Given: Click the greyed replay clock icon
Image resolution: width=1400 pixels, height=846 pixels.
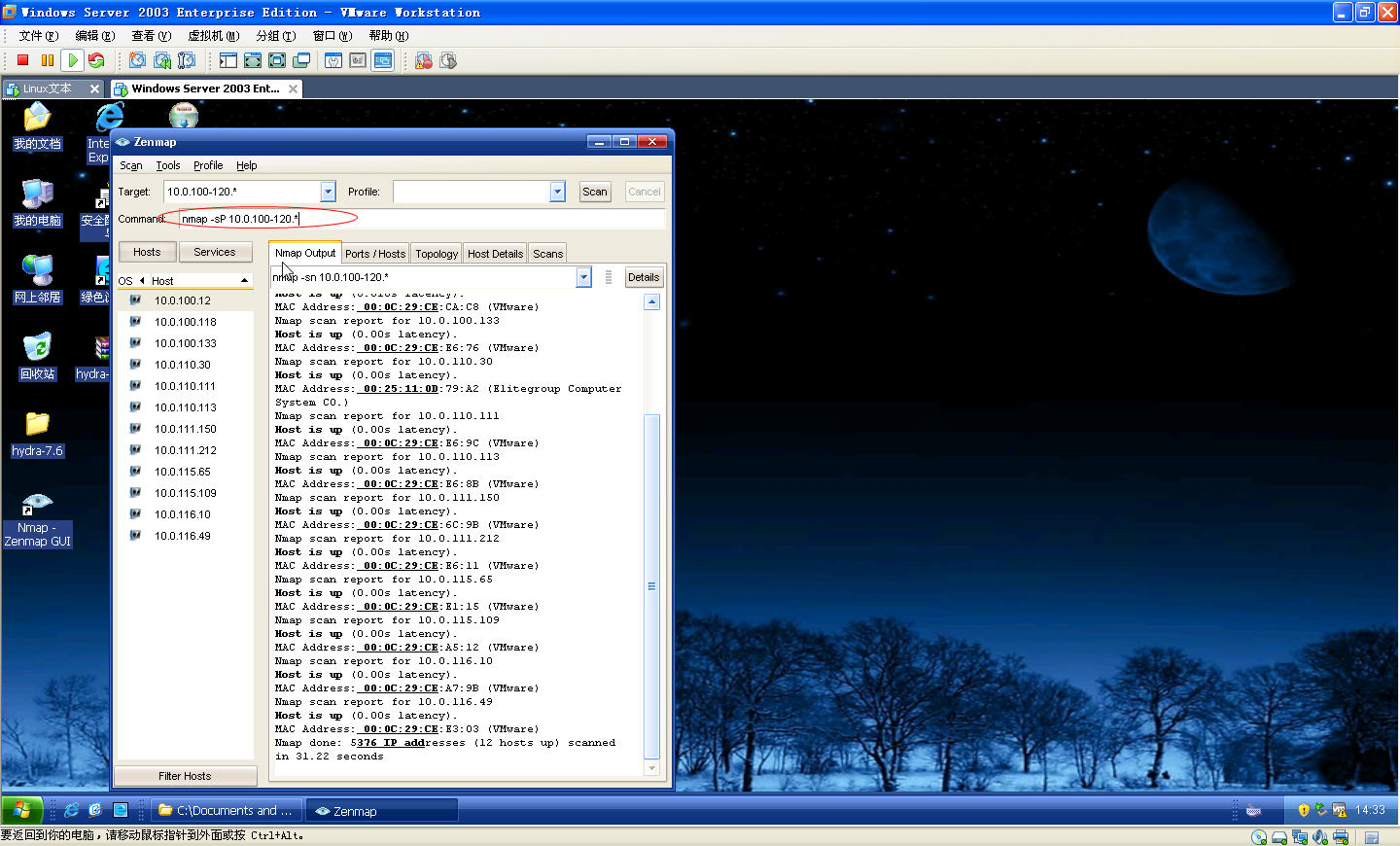Looking at the screenshot, I should pyautogui.click(x=448, y=60).
